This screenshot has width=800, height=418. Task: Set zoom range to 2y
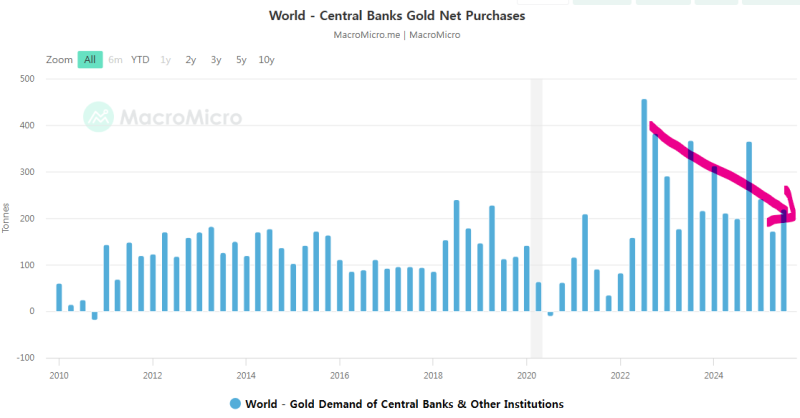click(190, 60)
